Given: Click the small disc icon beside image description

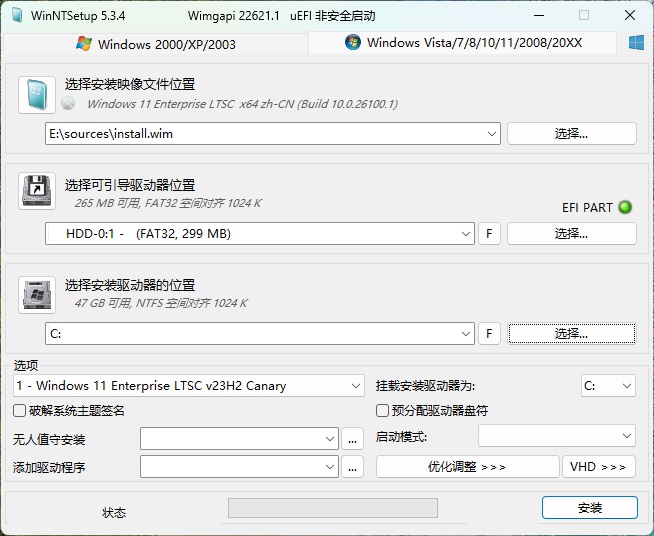Looking at the screenshot, I should tap(68, 103).
